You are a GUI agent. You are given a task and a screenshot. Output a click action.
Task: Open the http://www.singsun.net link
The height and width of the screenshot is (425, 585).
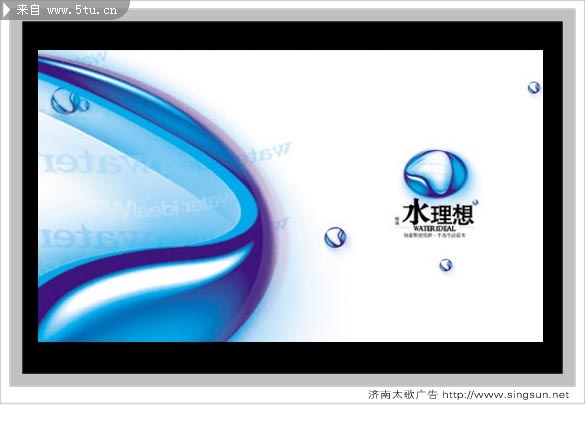click(506, 394)
